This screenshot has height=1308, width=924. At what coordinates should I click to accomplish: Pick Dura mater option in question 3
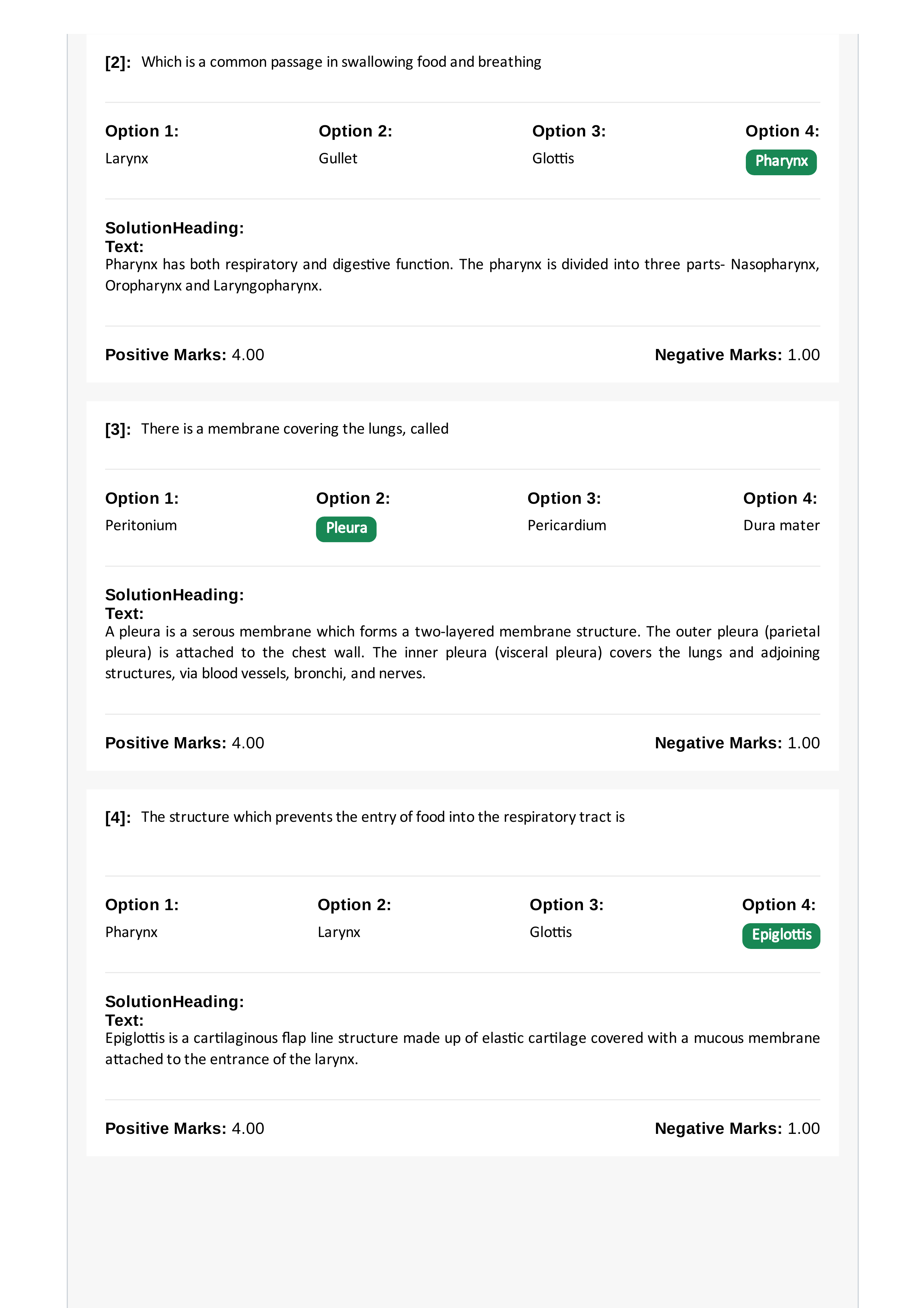pyautogui.click(x=781, y=525)
